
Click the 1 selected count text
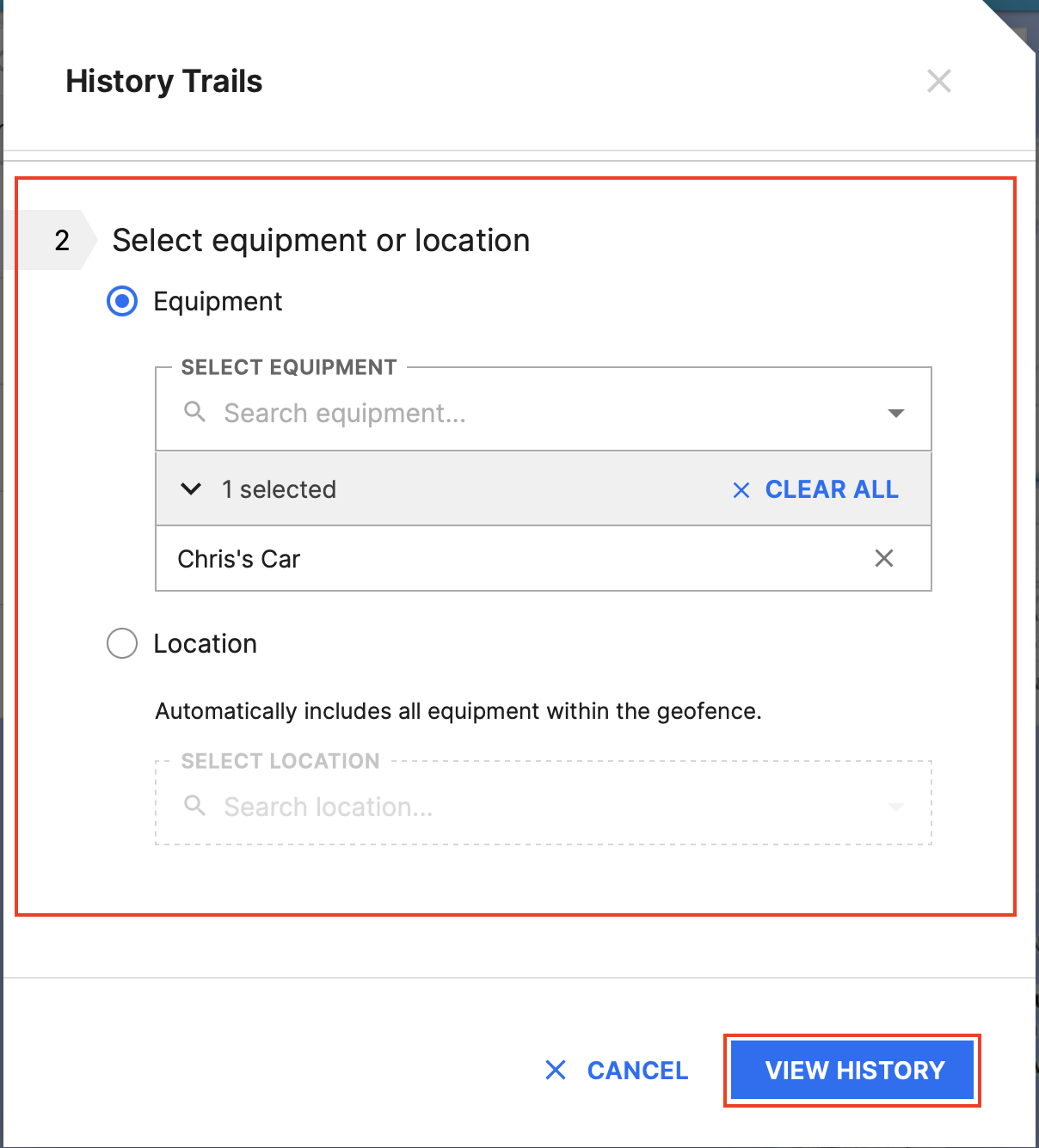coord(279,489)
